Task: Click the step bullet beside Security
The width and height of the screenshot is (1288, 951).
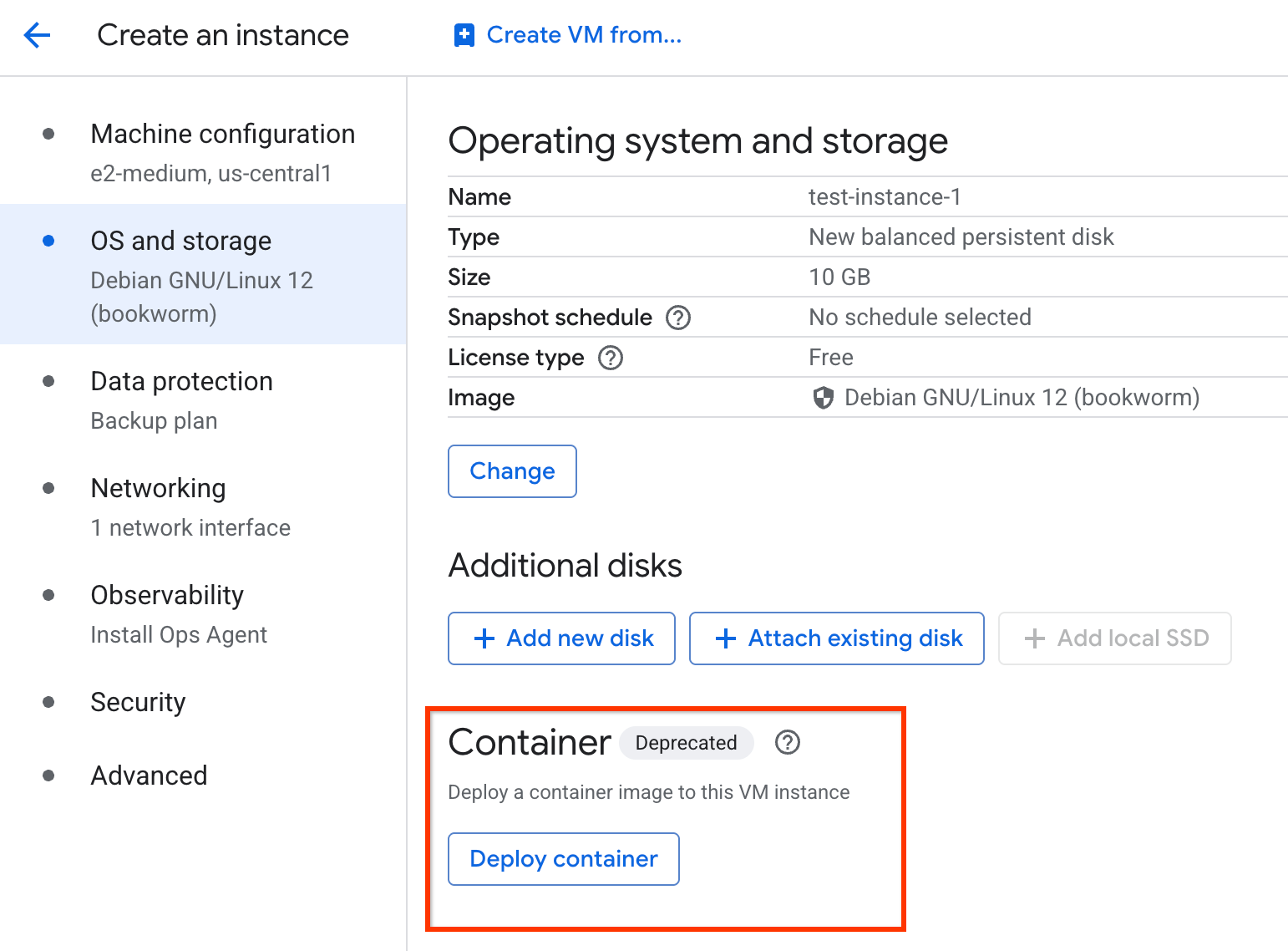Action: point(48,703)
